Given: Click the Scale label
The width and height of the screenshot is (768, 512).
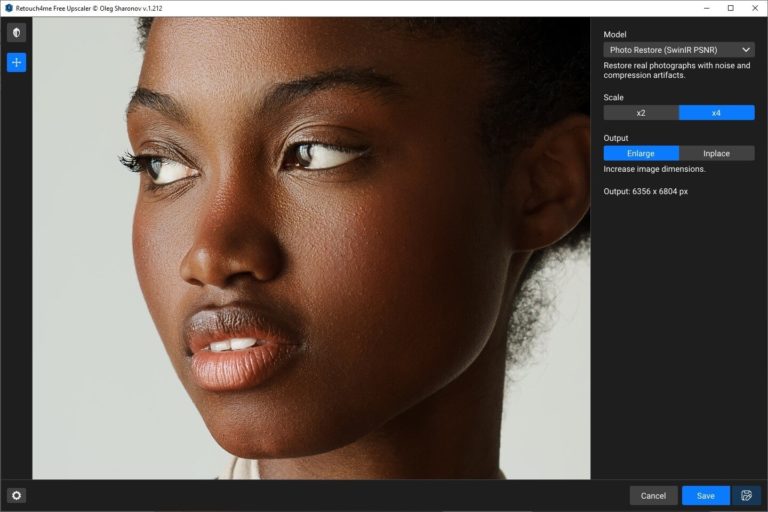Looking at the screenshot, I should [613, 98].
